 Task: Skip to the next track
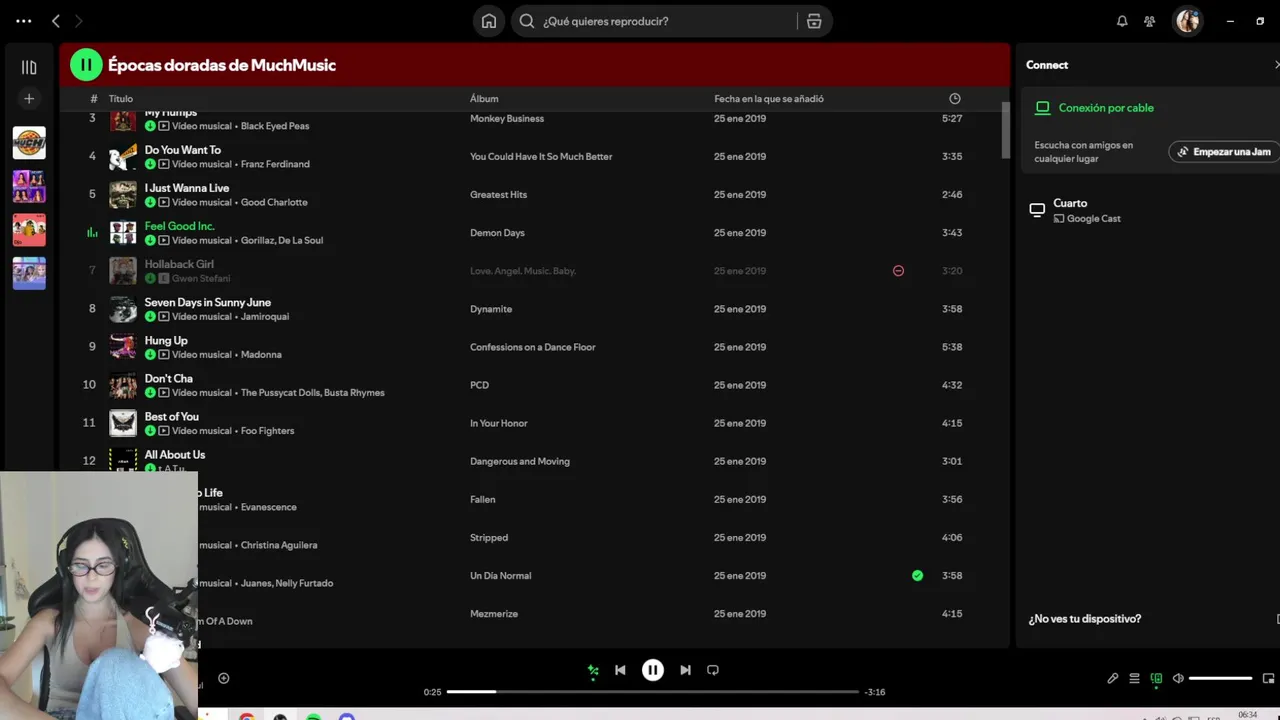685,670
